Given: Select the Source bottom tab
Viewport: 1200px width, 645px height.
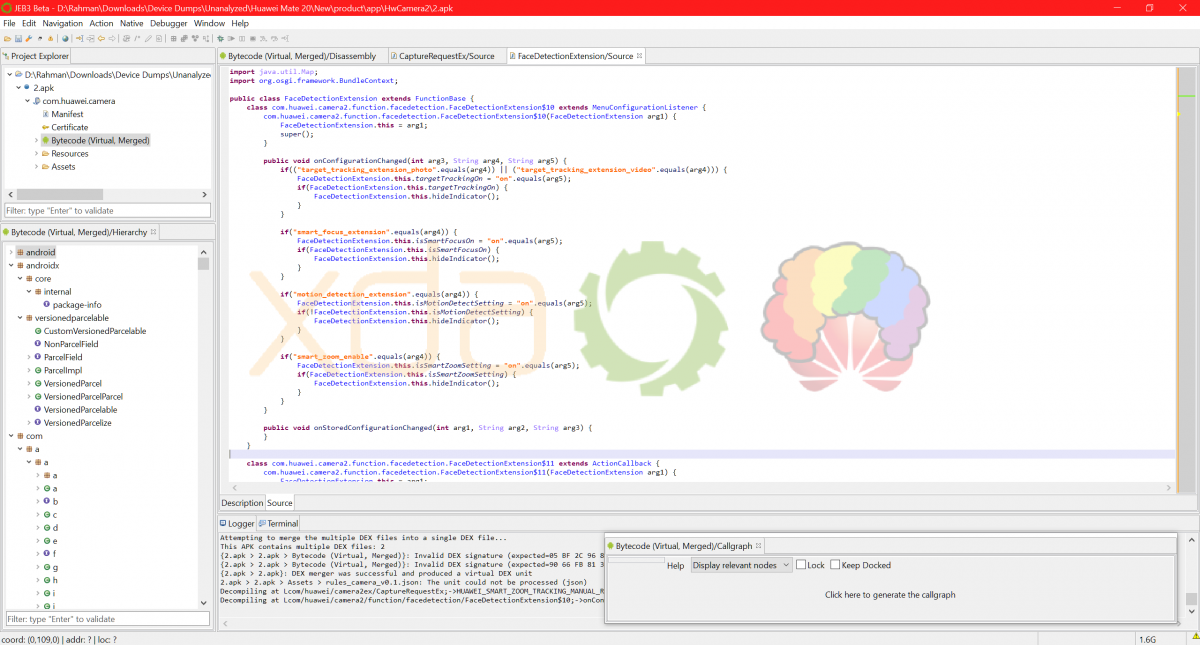Looking at the screenshot, I should [x=280, y=503].
